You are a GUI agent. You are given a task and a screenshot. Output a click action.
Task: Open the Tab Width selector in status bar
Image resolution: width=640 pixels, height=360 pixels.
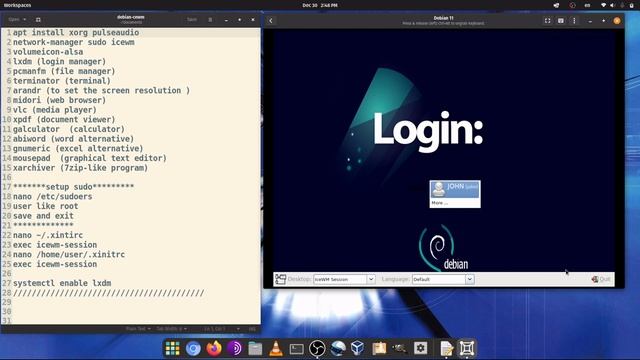tap(171, 329)
